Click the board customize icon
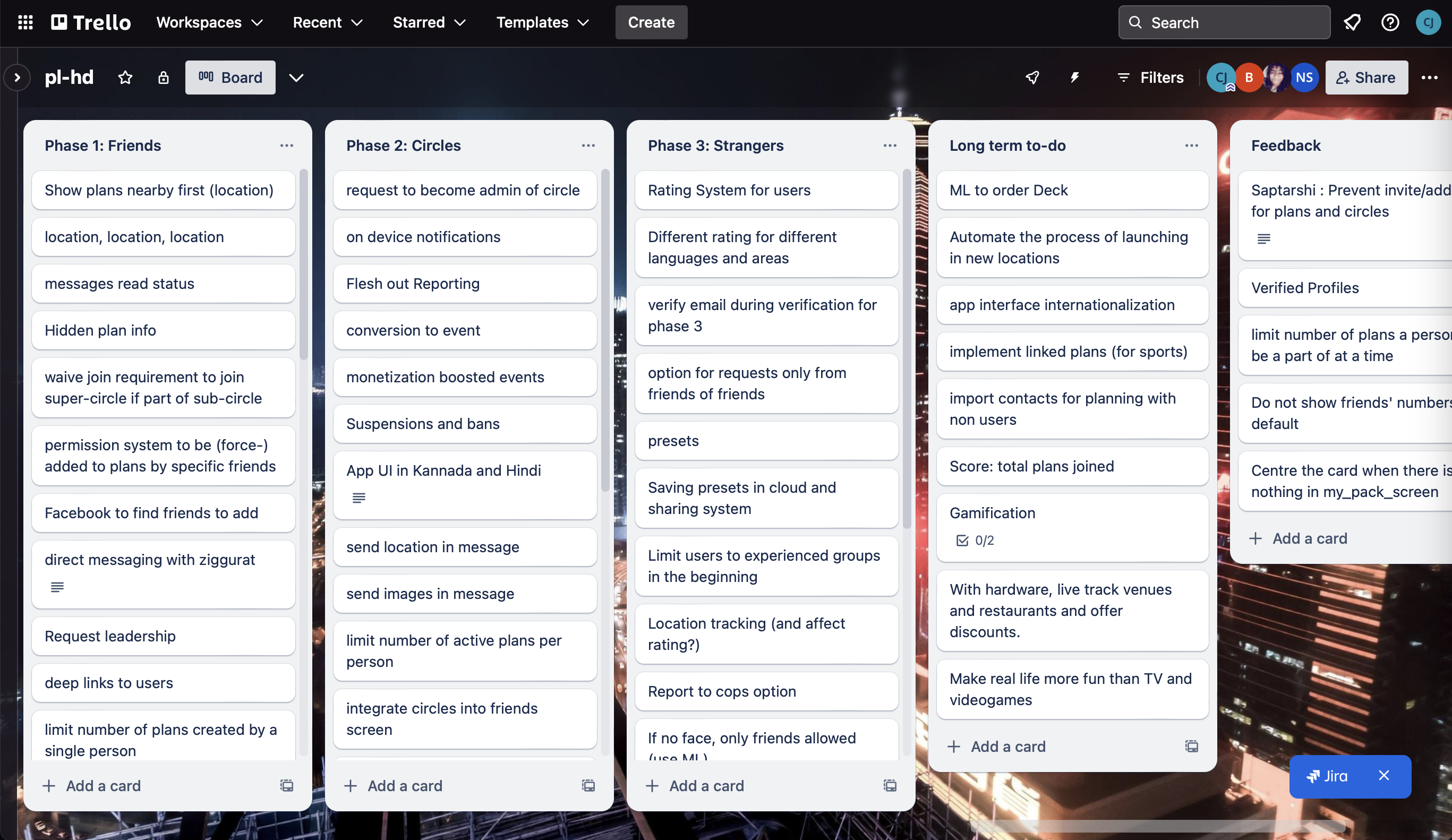This screenshot has width=1452, height=840. click(296, 77)
